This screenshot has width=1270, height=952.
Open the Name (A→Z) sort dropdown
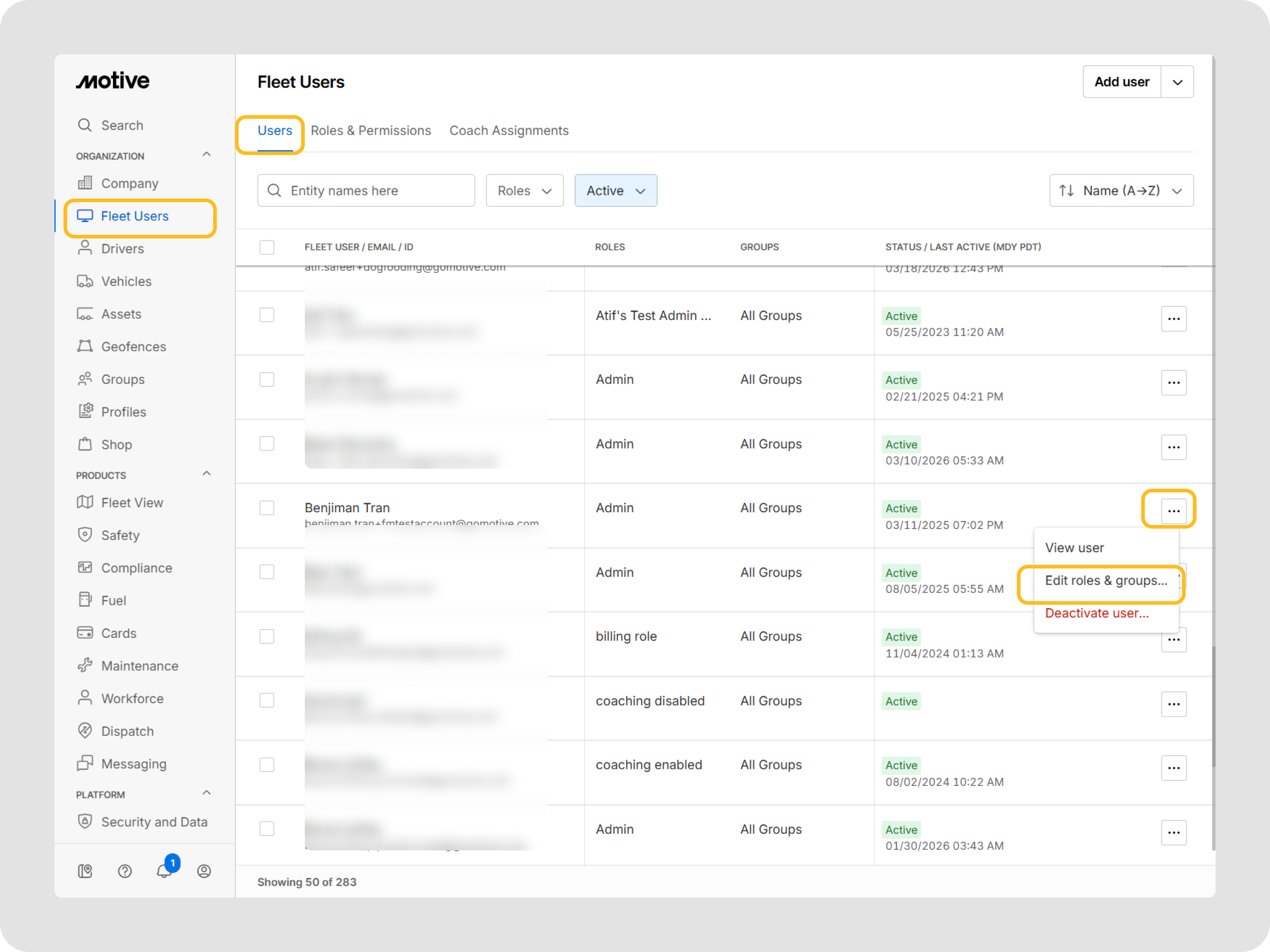1121,190
